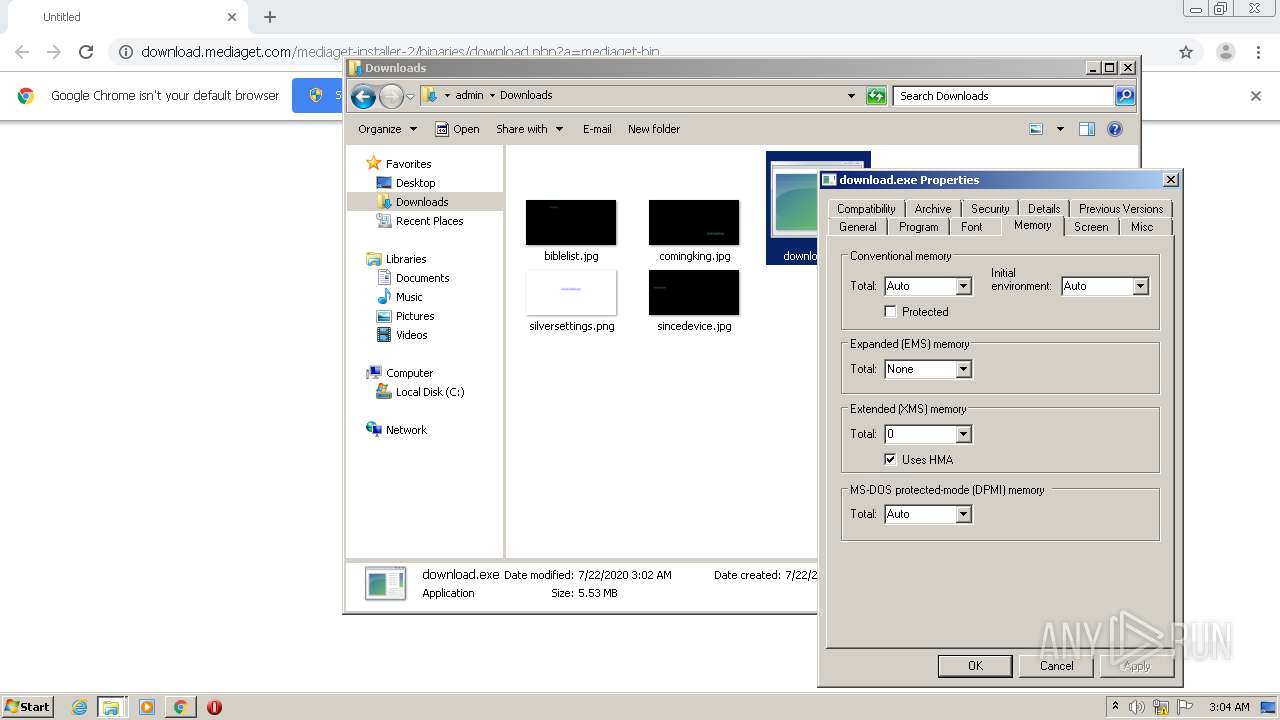Open Expanded (EMS) memory Total dropdown

point(963,369)
